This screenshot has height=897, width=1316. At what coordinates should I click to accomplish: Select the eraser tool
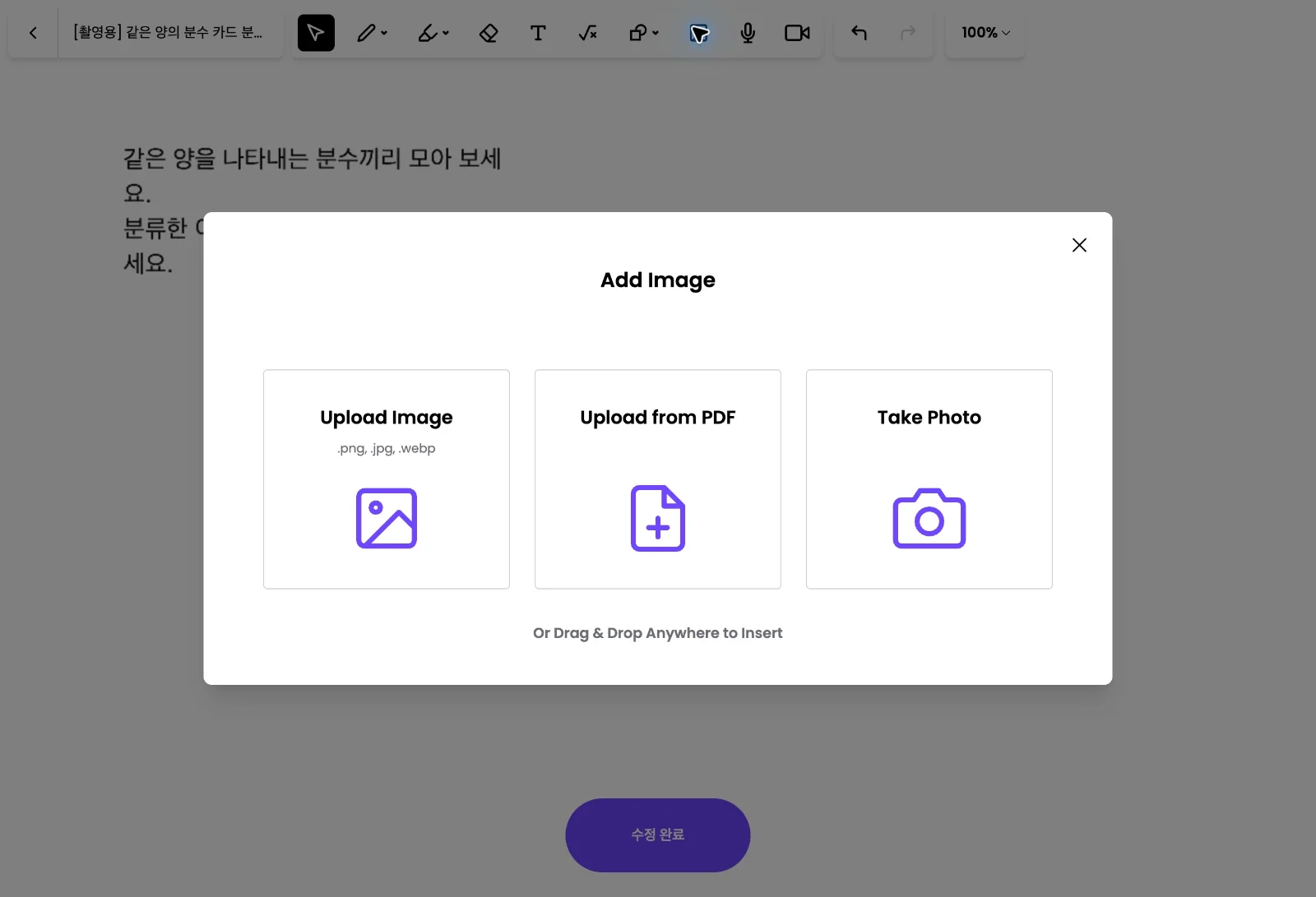(489, 33)
